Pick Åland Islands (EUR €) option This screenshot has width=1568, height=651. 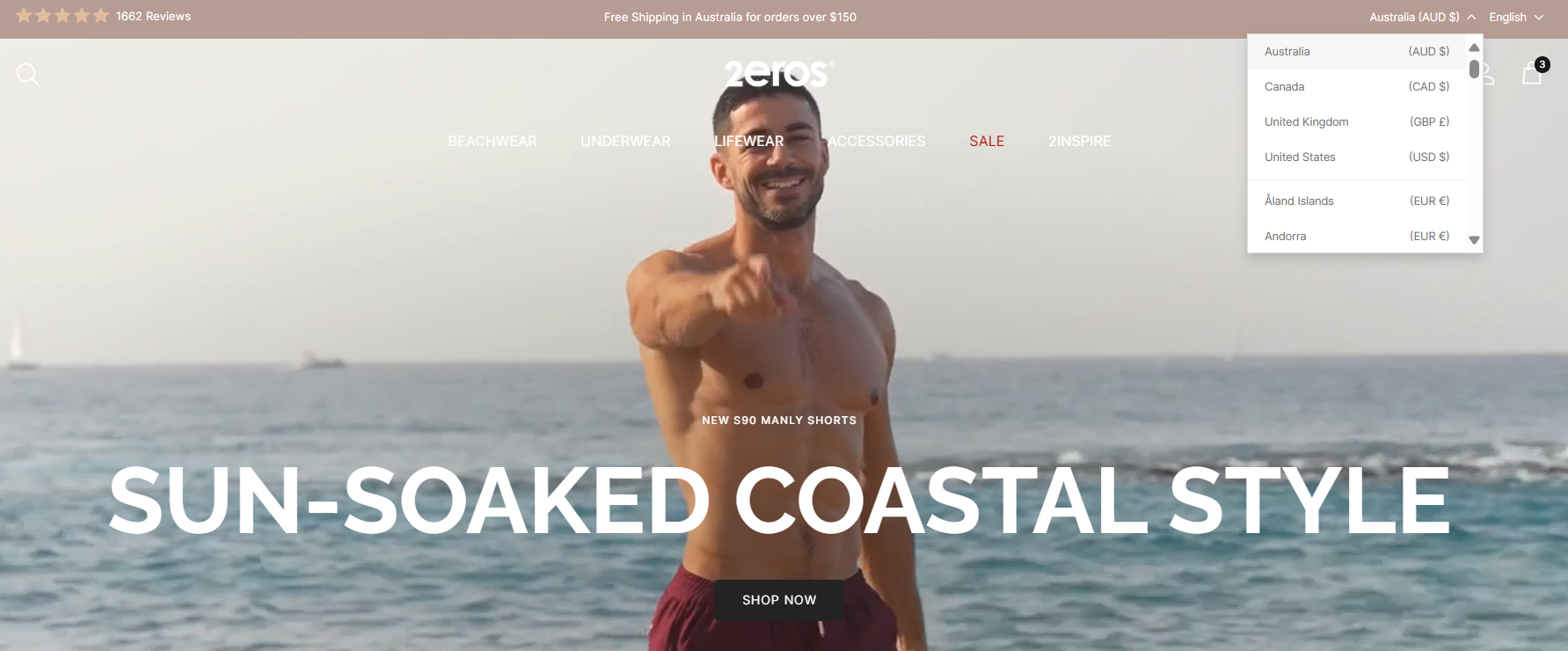[x=1357, y=201]
